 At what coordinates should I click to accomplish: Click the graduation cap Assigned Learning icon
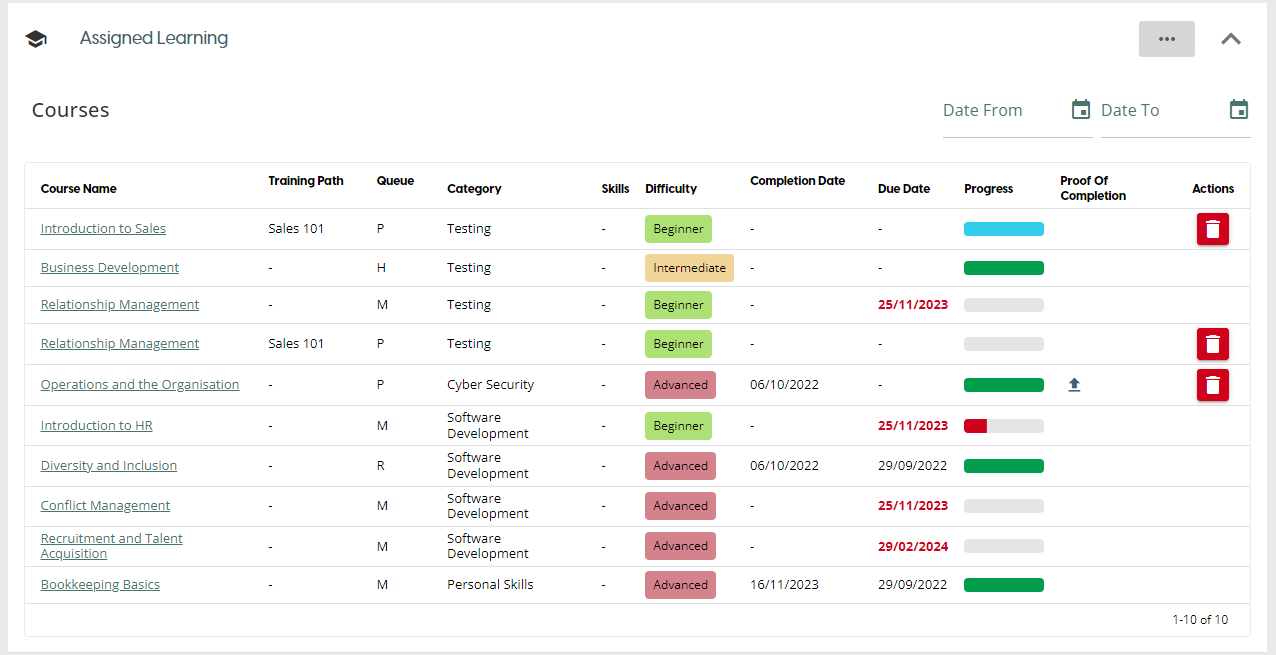[36, 39]
